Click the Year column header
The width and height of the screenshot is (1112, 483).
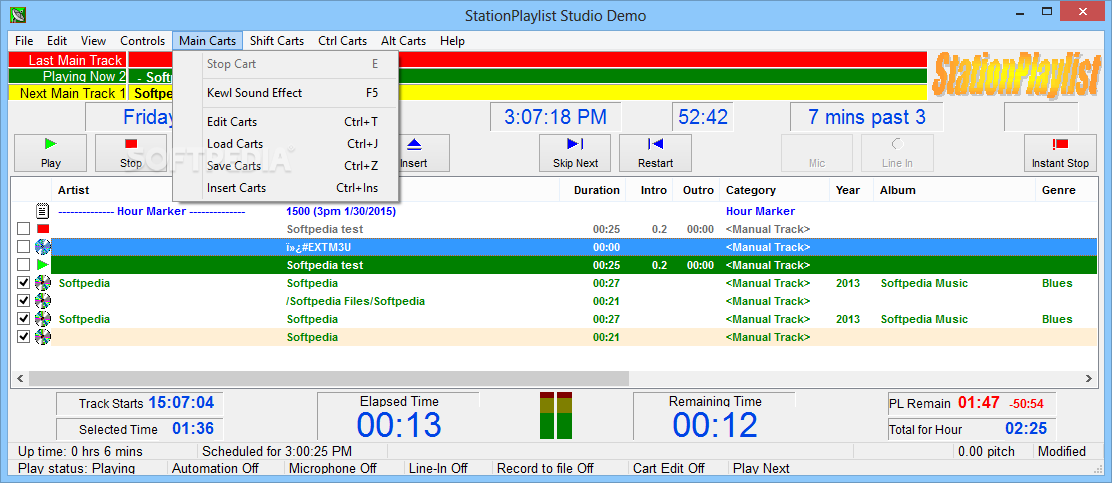coord(852,190)
